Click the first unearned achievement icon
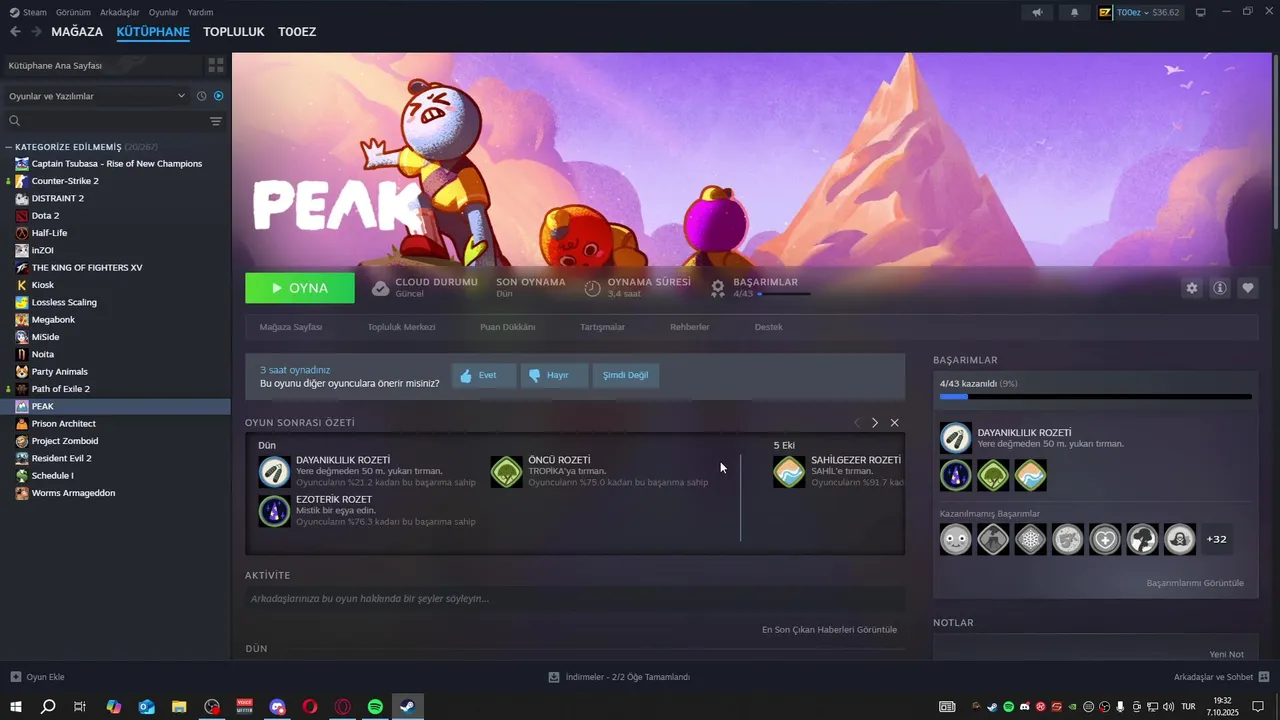 pos(956,539)
